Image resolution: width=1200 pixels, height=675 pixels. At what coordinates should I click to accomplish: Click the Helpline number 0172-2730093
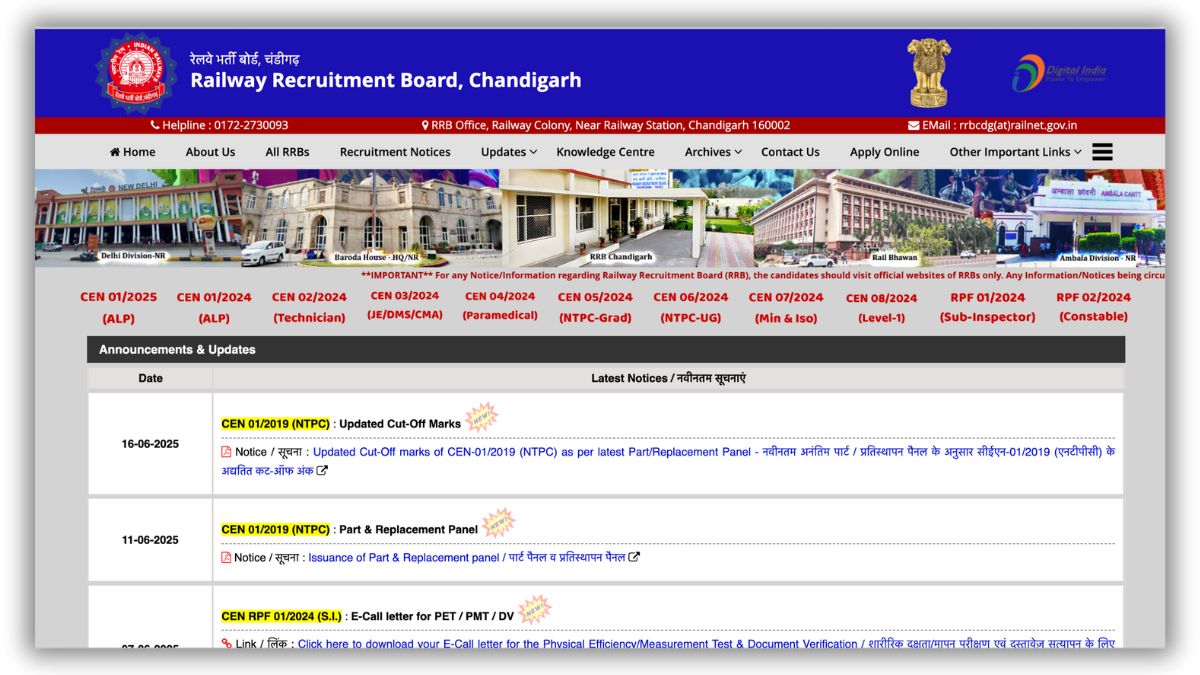pos(251,126)
